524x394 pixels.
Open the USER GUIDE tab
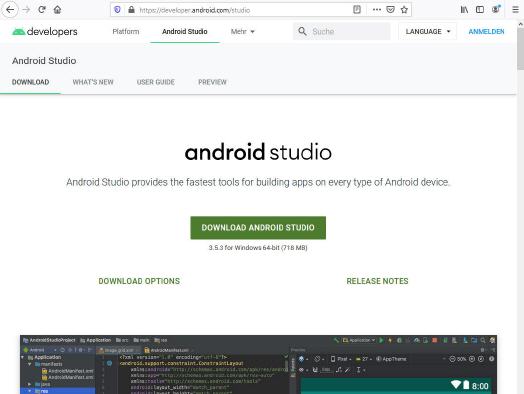click(x=156, y=82)
